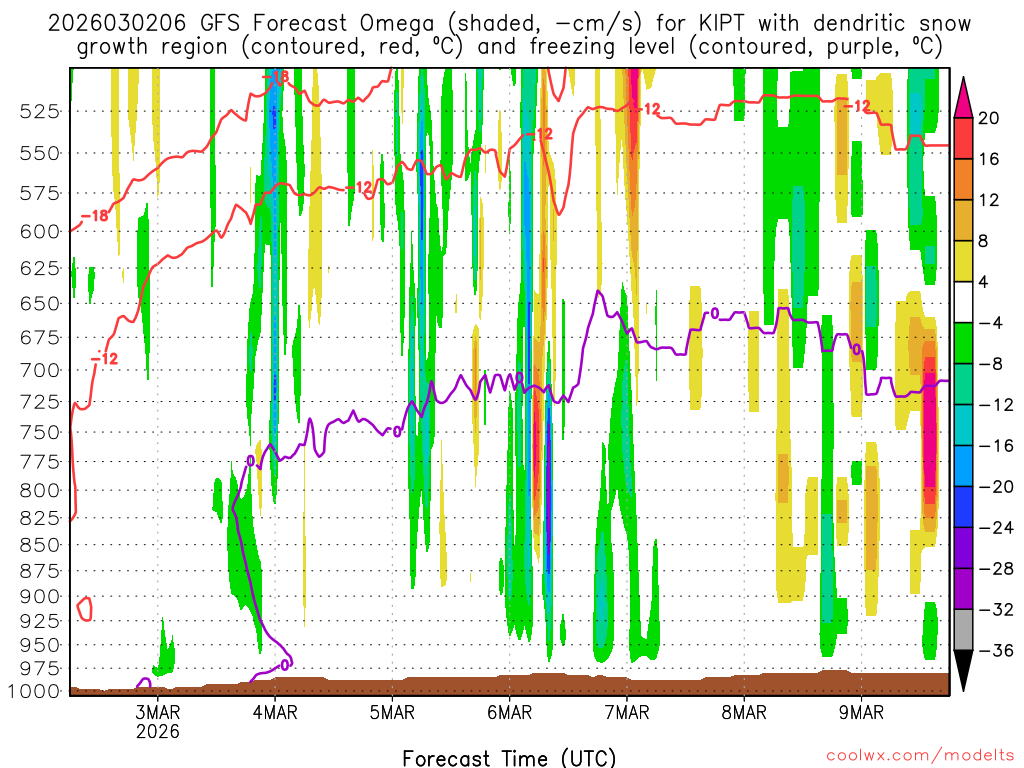The height and width of the screenshot is (768, 1024).
Task: Click the 5MAR time axis label
Action: 392,712
